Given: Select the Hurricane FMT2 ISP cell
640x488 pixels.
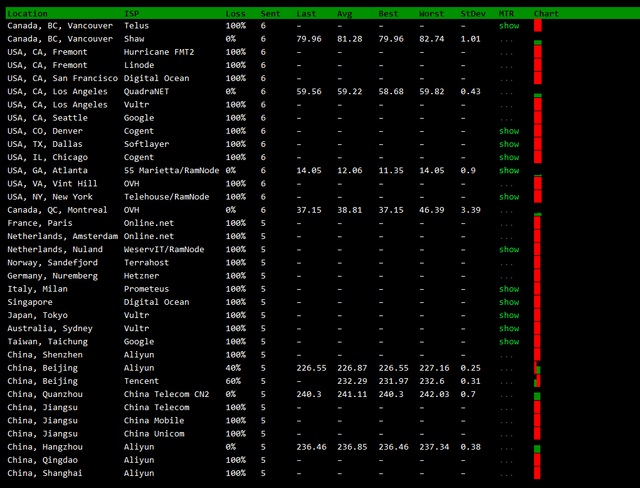Looking at the screenshot, I should pos(159,52).
